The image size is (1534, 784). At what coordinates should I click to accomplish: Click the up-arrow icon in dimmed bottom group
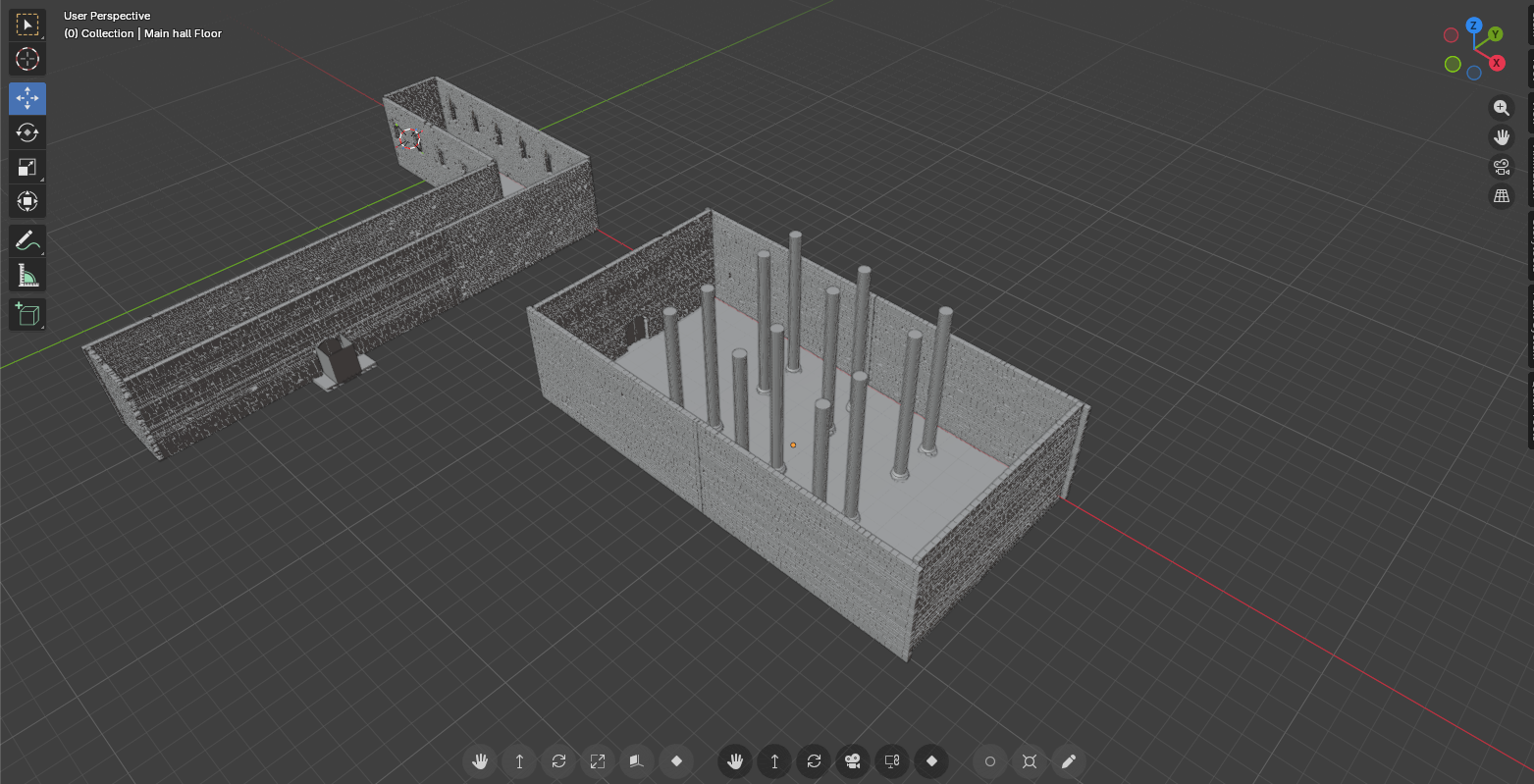pos(519,761)
